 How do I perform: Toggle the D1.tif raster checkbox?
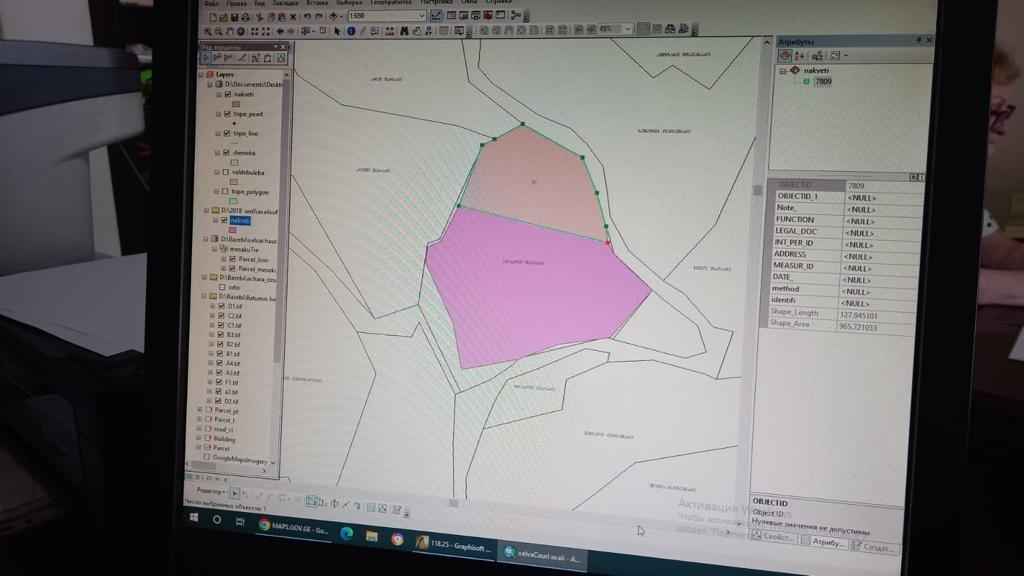[x=221, y=306]
